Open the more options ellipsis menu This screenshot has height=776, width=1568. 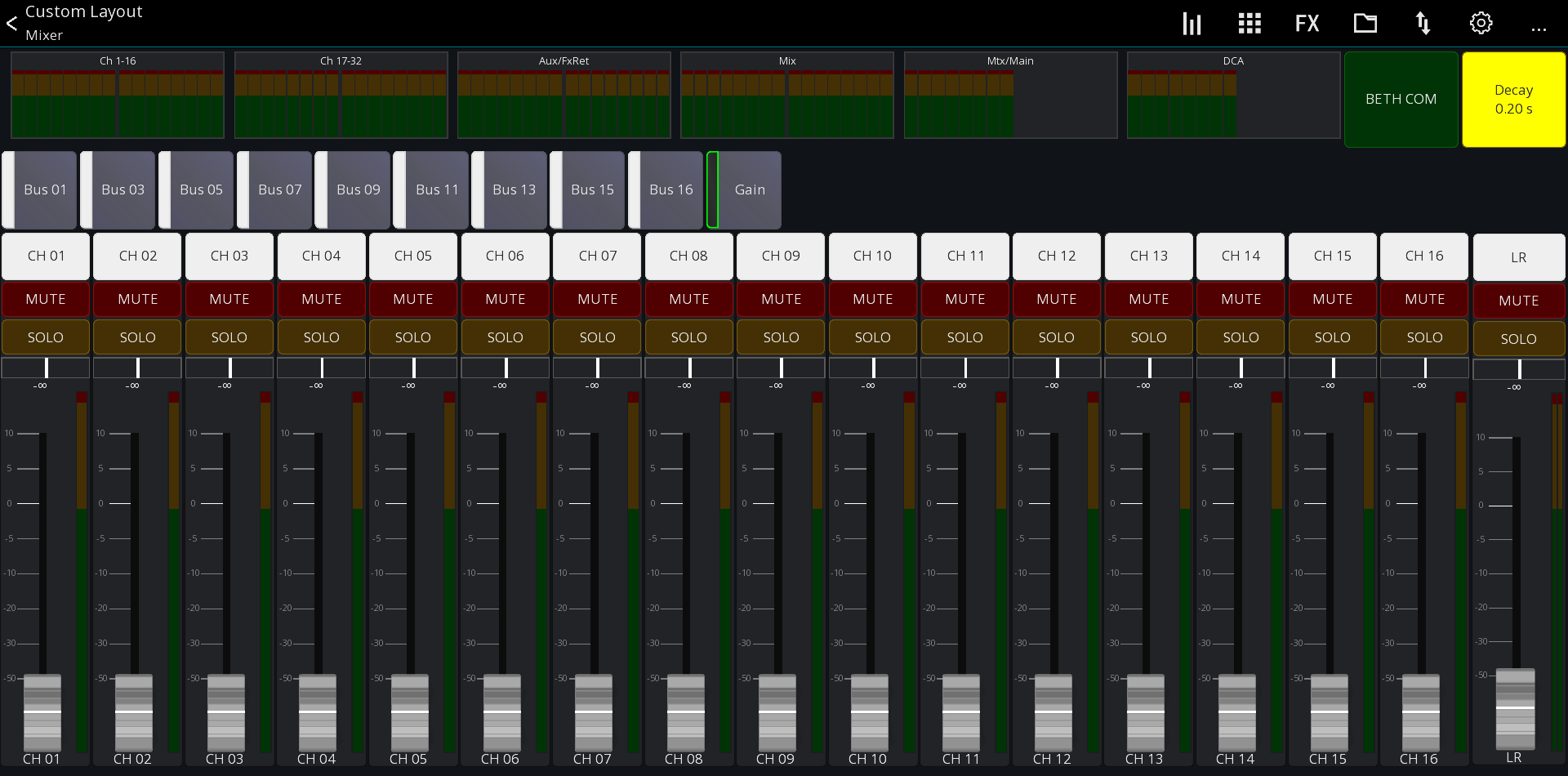(x=1539, y=29)
